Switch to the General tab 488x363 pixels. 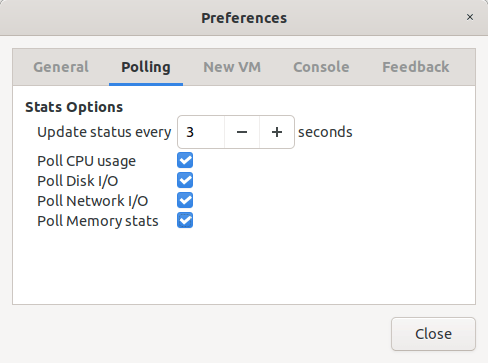coord(61,67)
